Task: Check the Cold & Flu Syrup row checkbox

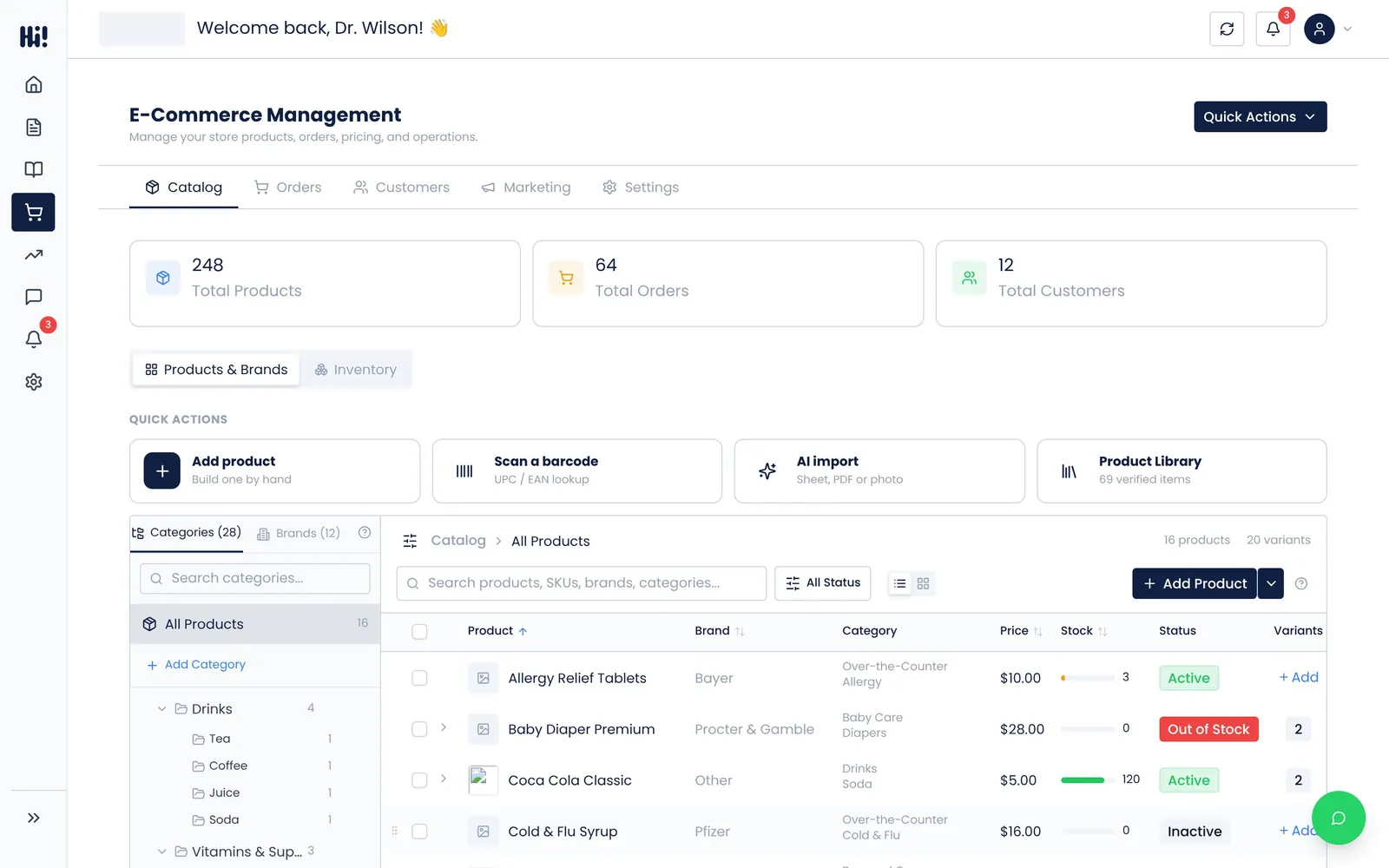Action: (x=419, y=832)
